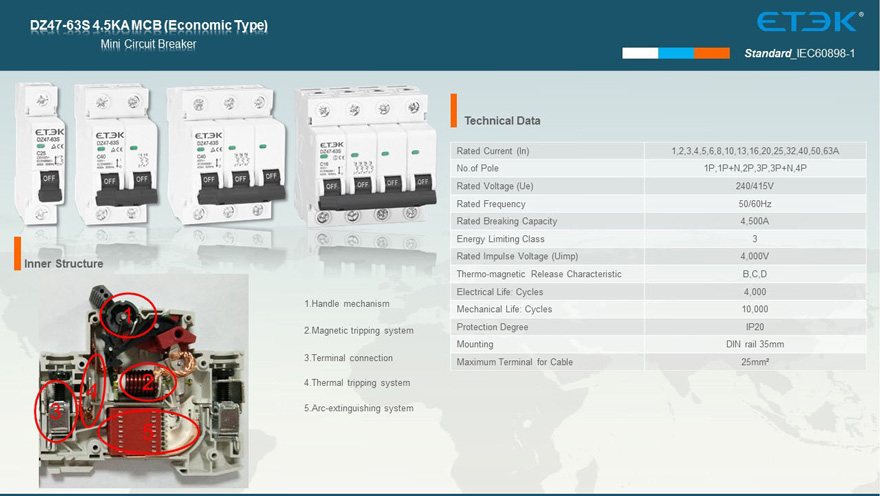This screenshot has width=880, height=496.
Task: Click the 'Mounting' row label
Action: (x=475, y=344)
